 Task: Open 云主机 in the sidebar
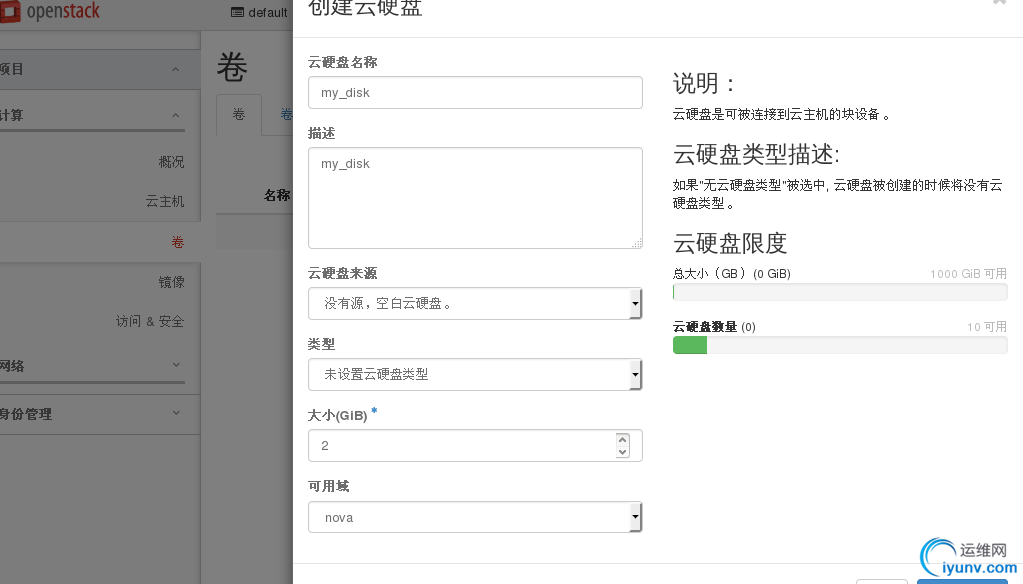pyautogui.click(x=165, y=201)
